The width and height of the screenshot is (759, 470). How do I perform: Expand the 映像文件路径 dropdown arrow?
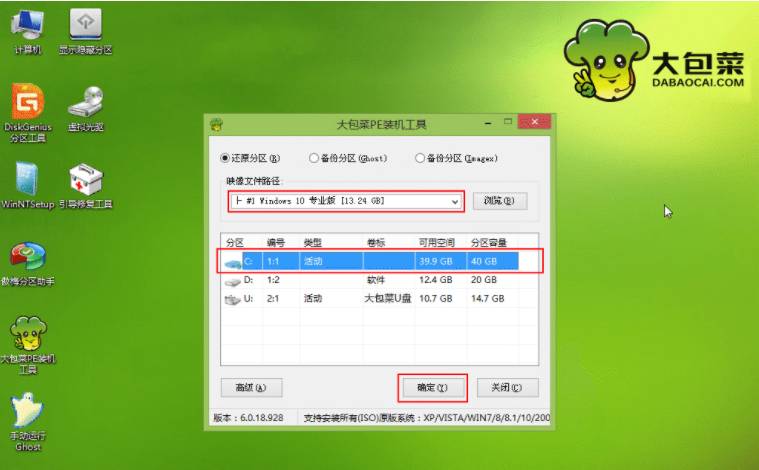[x=456, y=201]
